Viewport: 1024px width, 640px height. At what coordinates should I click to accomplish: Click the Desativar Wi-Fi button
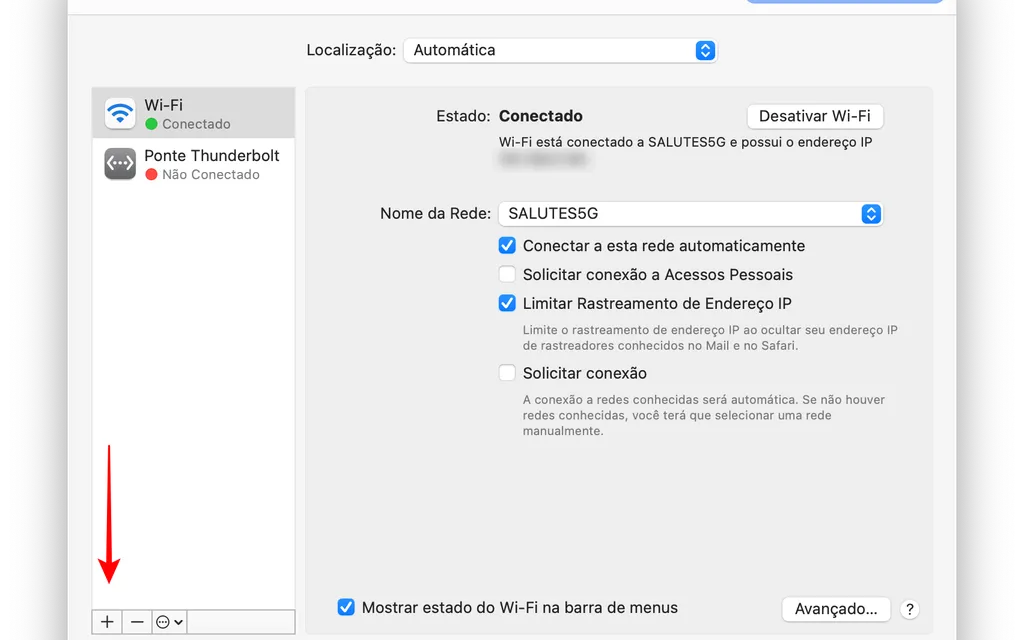point(815,116)
